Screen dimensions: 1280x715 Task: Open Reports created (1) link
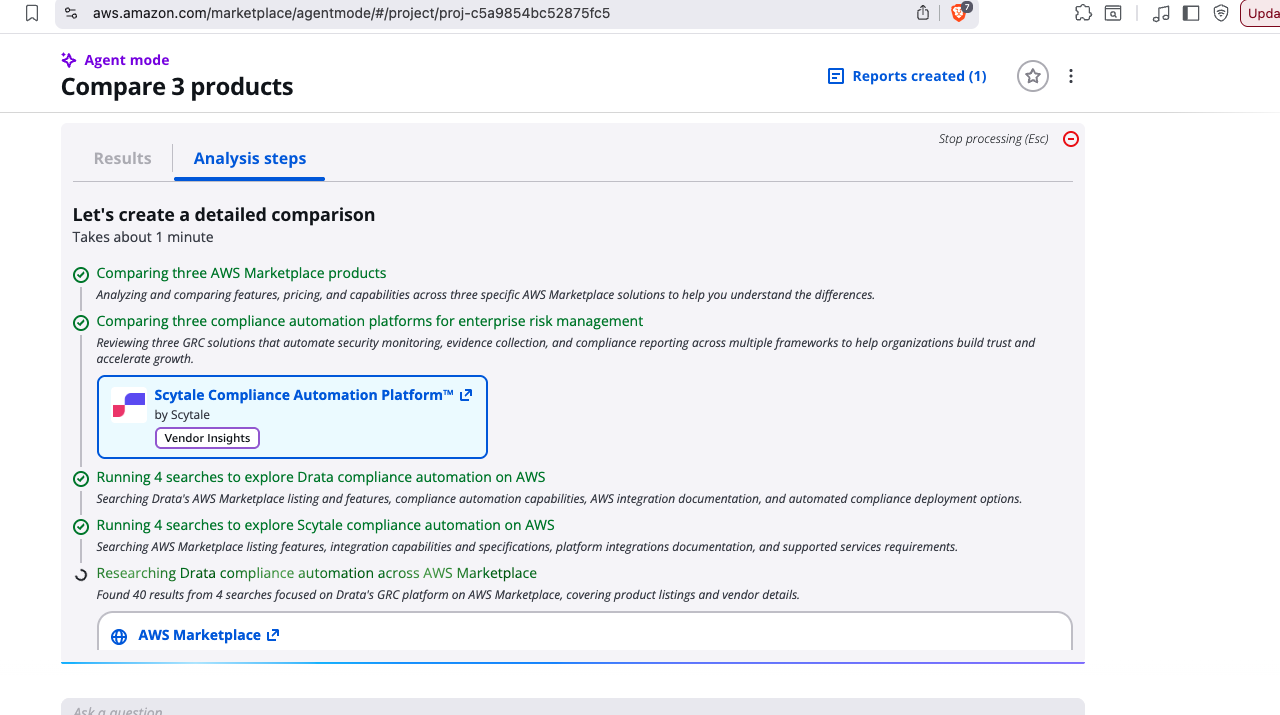tap(907, 76)
